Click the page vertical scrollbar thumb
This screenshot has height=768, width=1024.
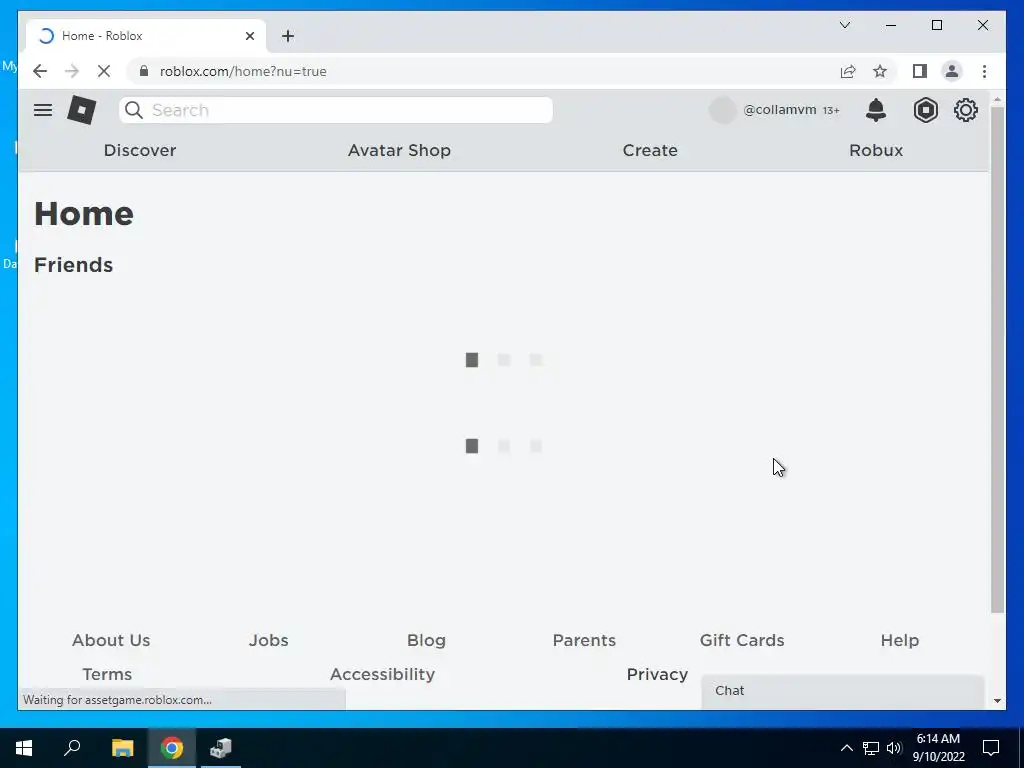[997, 359]
